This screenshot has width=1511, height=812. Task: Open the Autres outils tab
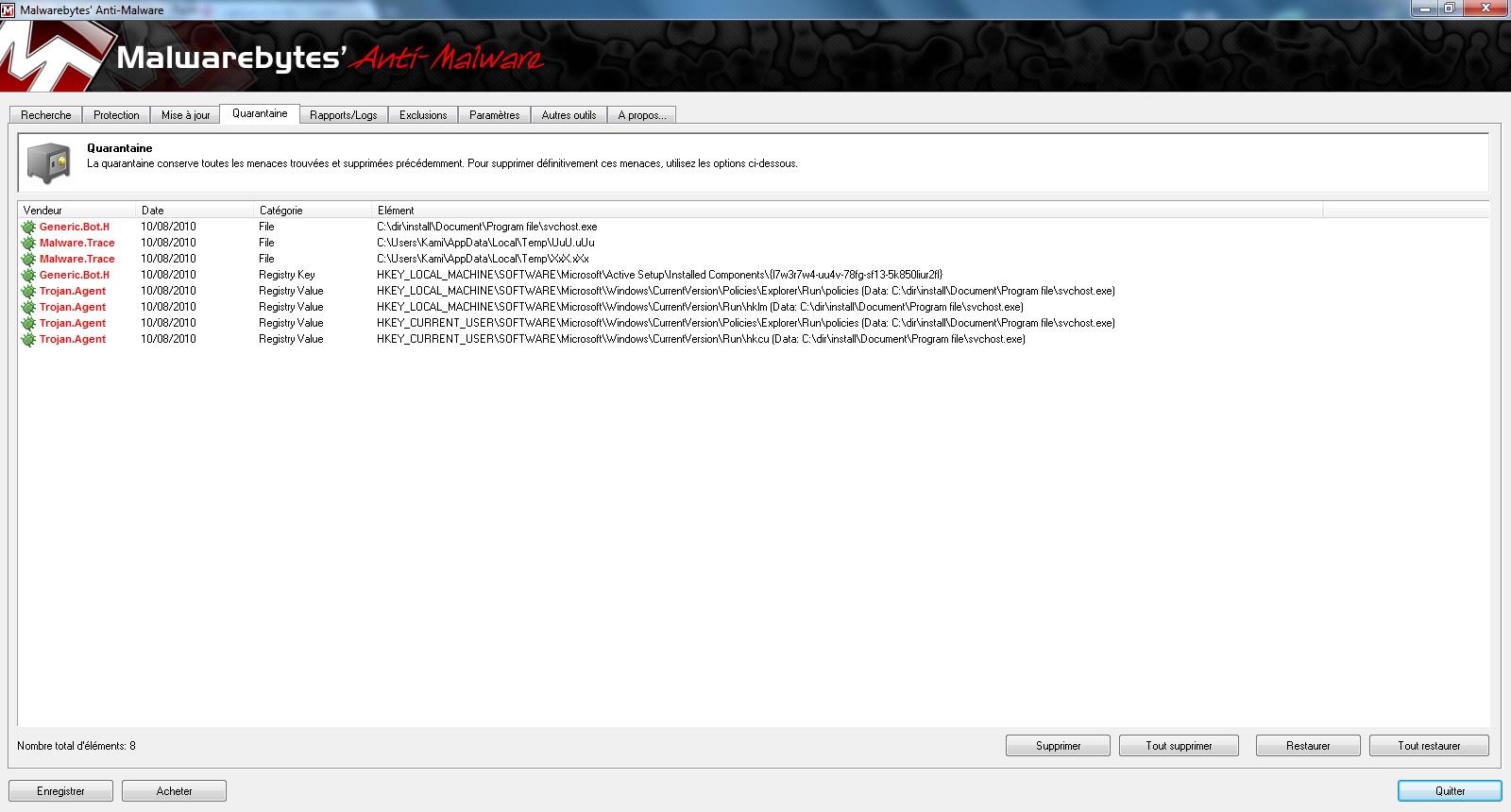coord(569,115)
